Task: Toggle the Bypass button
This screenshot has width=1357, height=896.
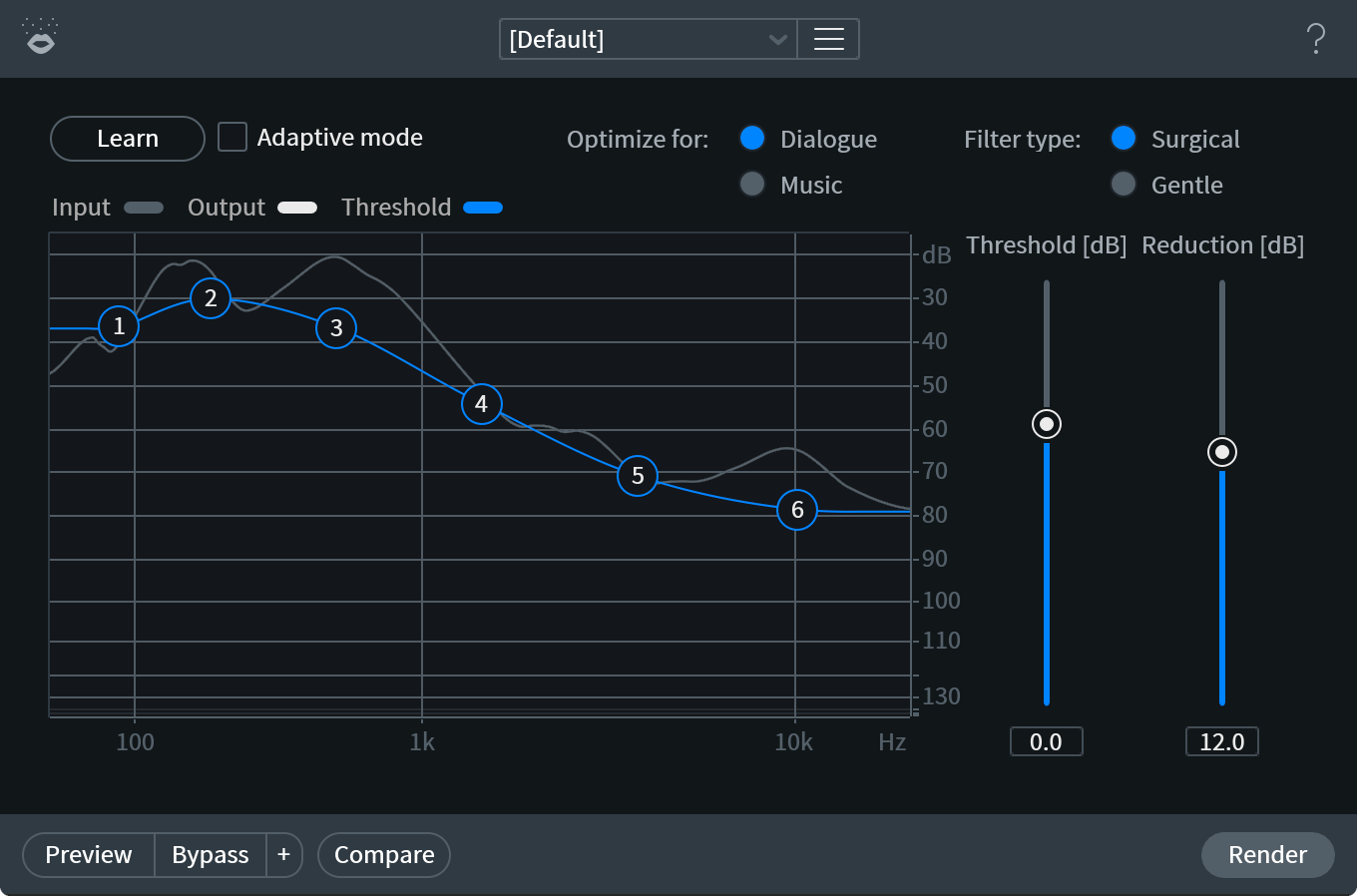Action: pos(211,855)
